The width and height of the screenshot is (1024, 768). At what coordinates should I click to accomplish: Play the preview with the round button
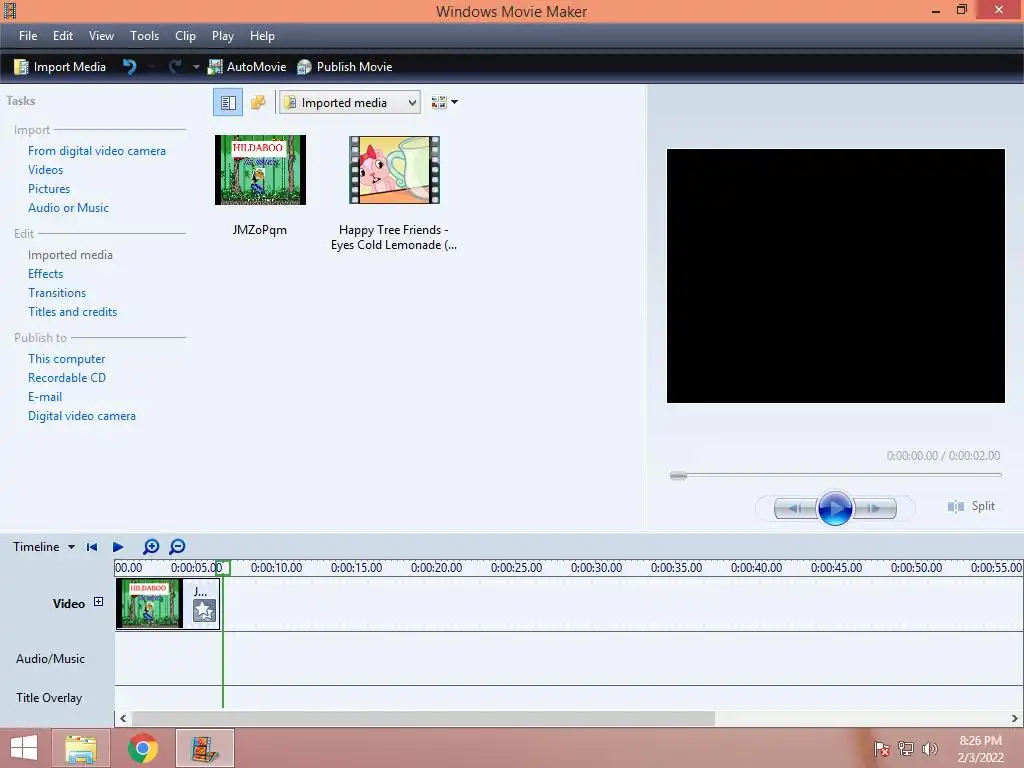tap(835, 507)
